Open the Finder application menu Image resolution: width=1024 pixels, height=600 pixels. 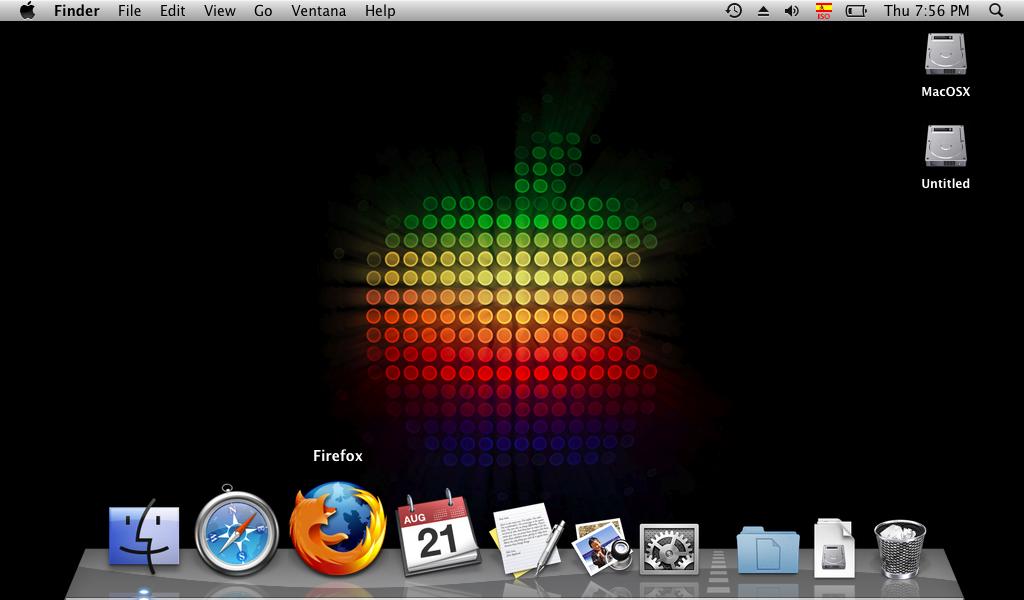(76, 10)
